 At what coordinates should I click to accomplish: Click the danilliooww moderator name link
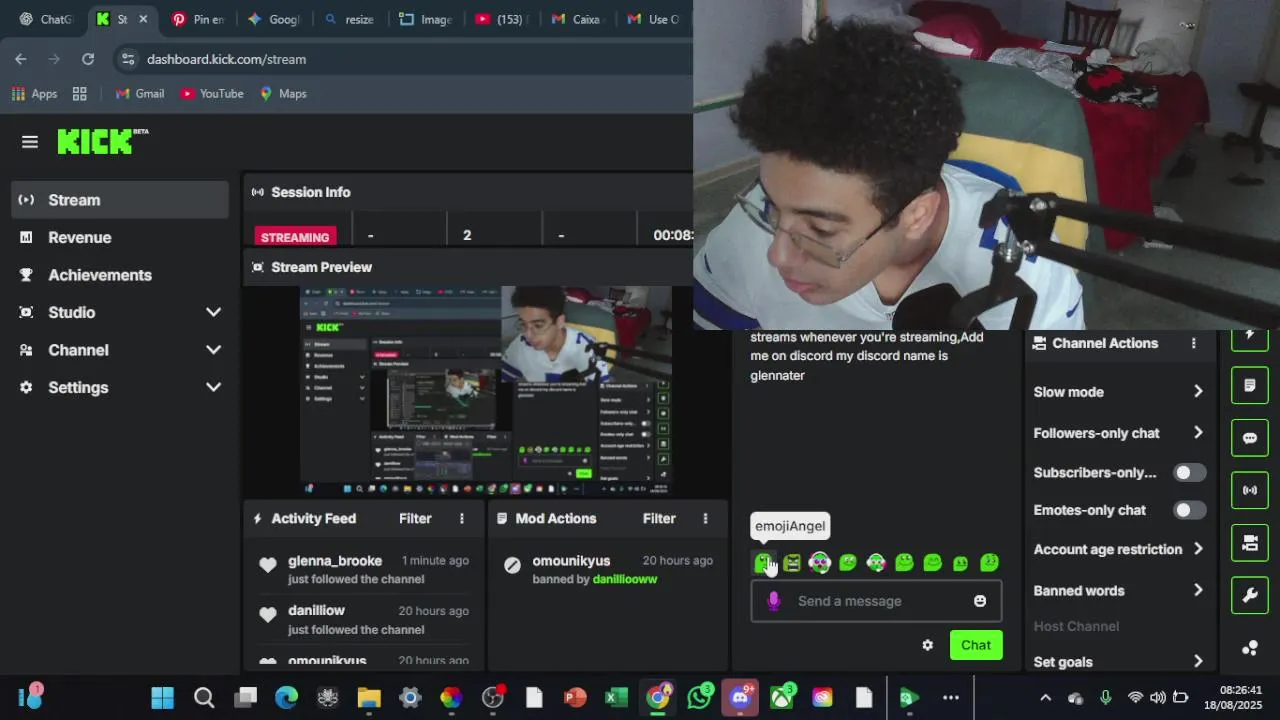click(625, 579)
